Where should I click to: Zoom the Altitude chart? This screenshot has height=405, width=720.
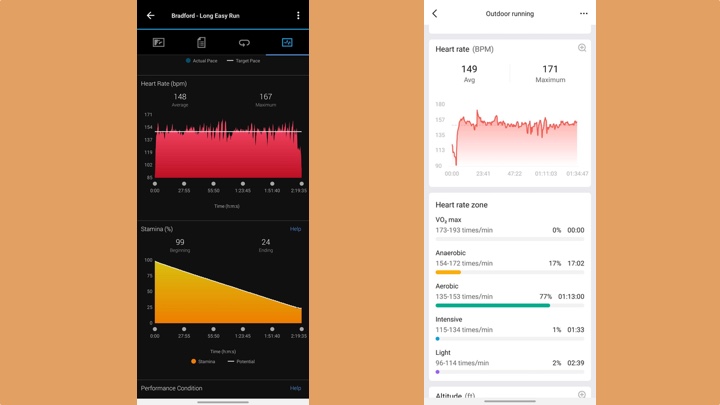pos(582,394)
